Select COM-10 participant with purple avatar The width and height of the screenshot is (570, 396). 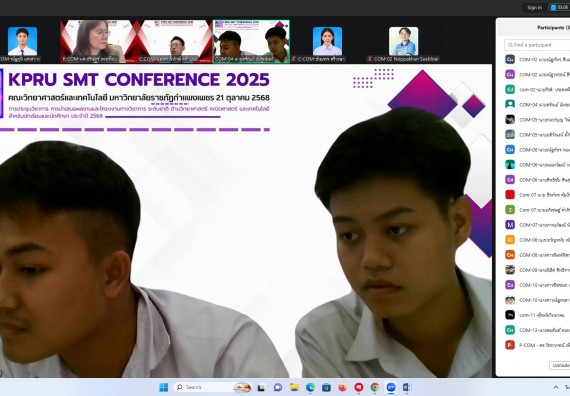coord(537,285)
